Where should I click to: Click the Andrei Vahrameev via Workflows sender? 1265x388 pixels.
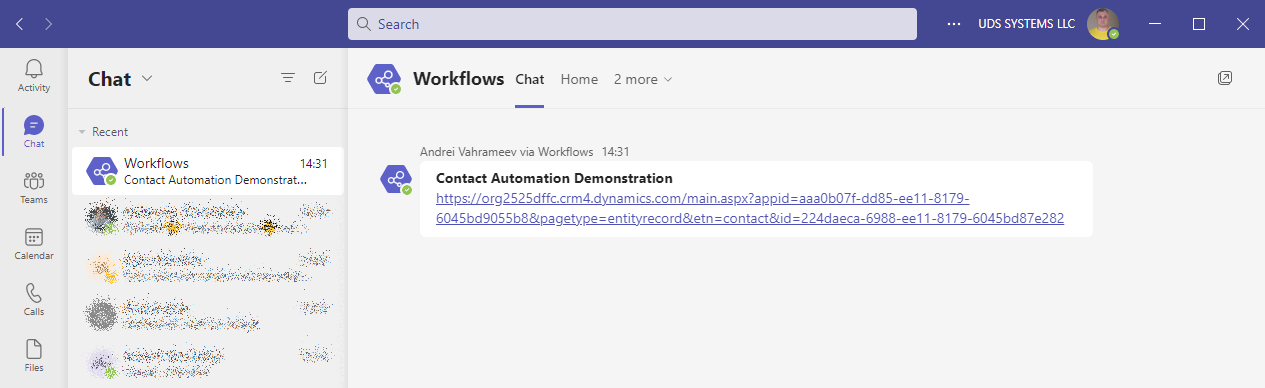pyautogui.click(x=507, y=151)
